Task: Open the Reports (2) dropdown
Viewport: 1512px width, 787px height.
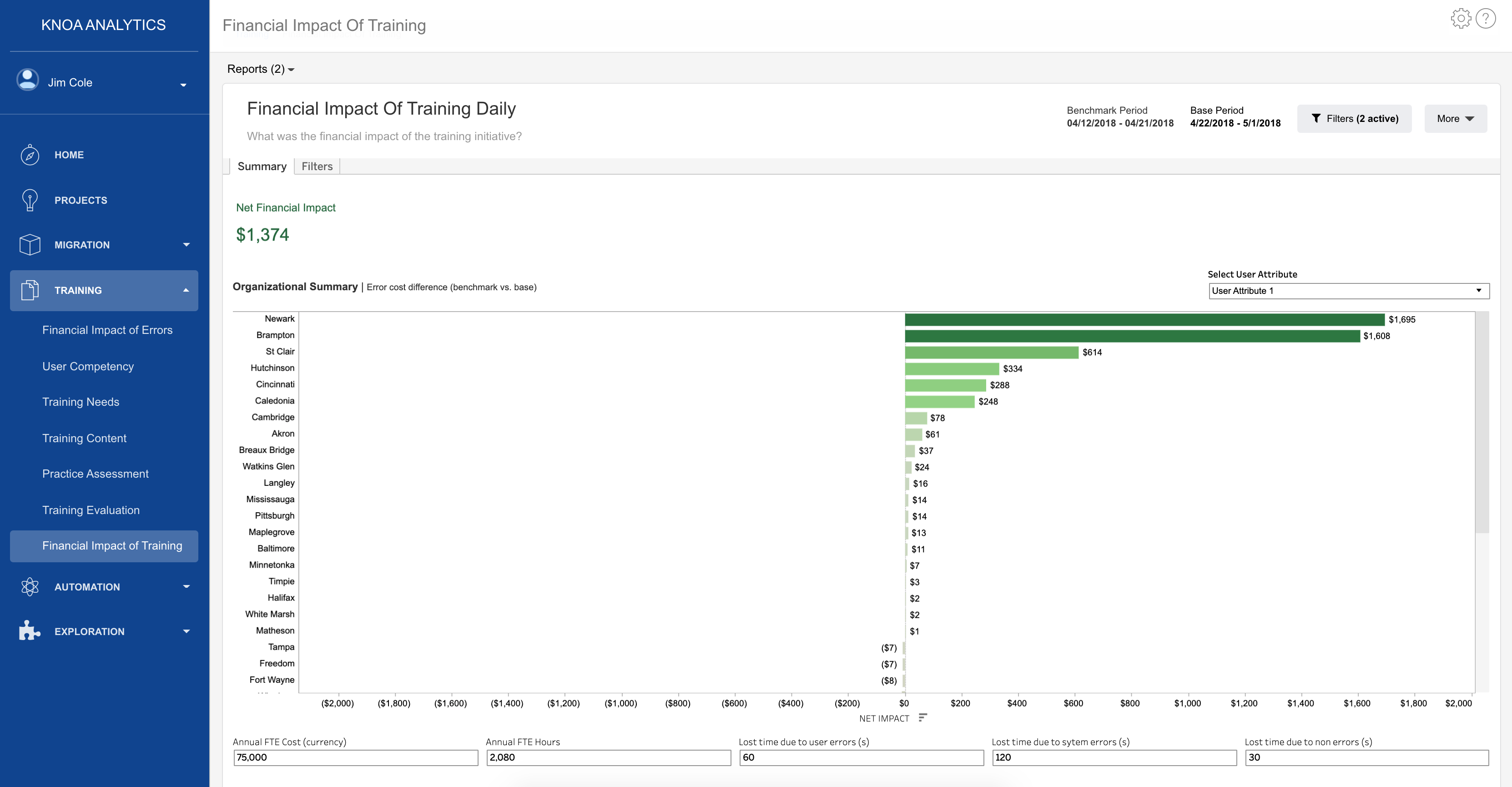Action: coord(261,69)
